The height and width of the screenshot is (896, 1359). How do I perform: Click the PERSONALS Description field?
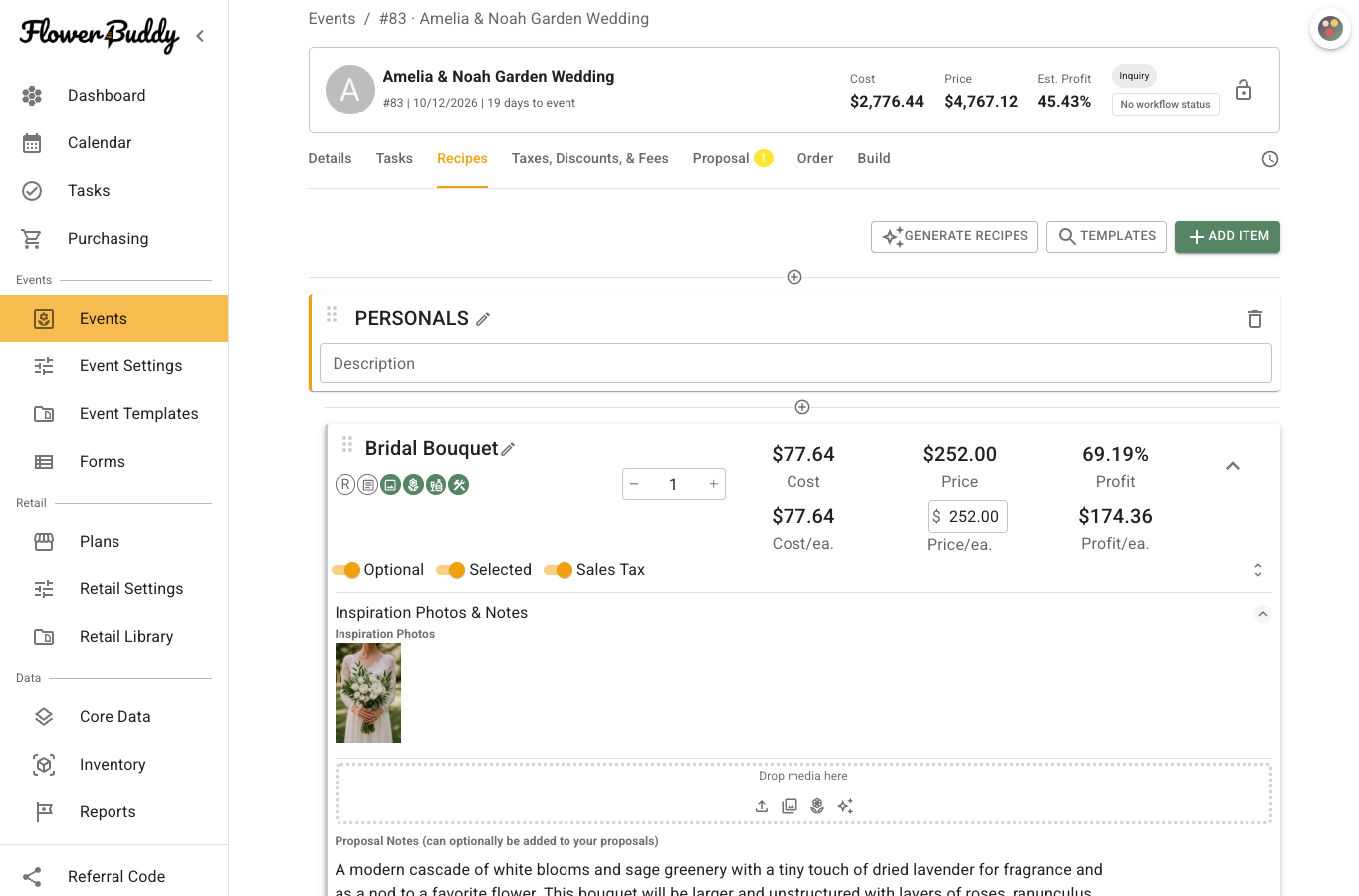click(x=795, y=364)
